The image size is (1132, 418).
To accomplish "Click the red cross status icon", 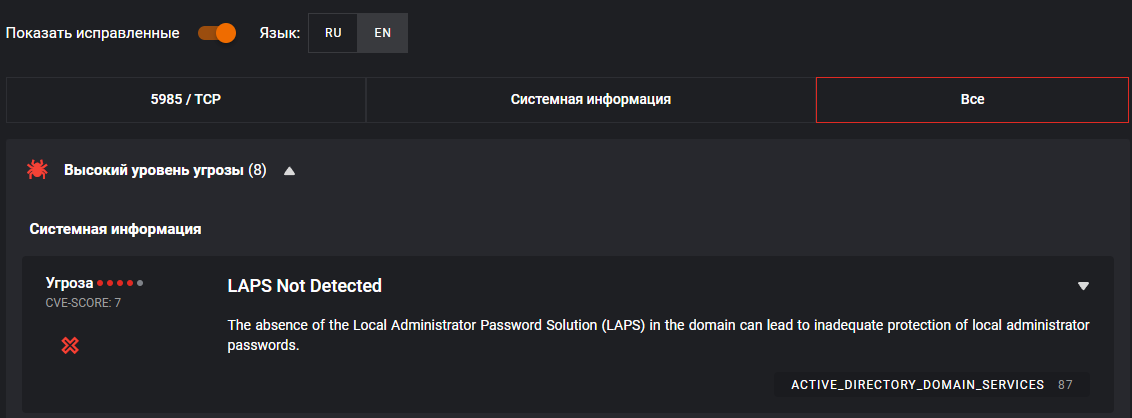I will [x=70, y=345].
